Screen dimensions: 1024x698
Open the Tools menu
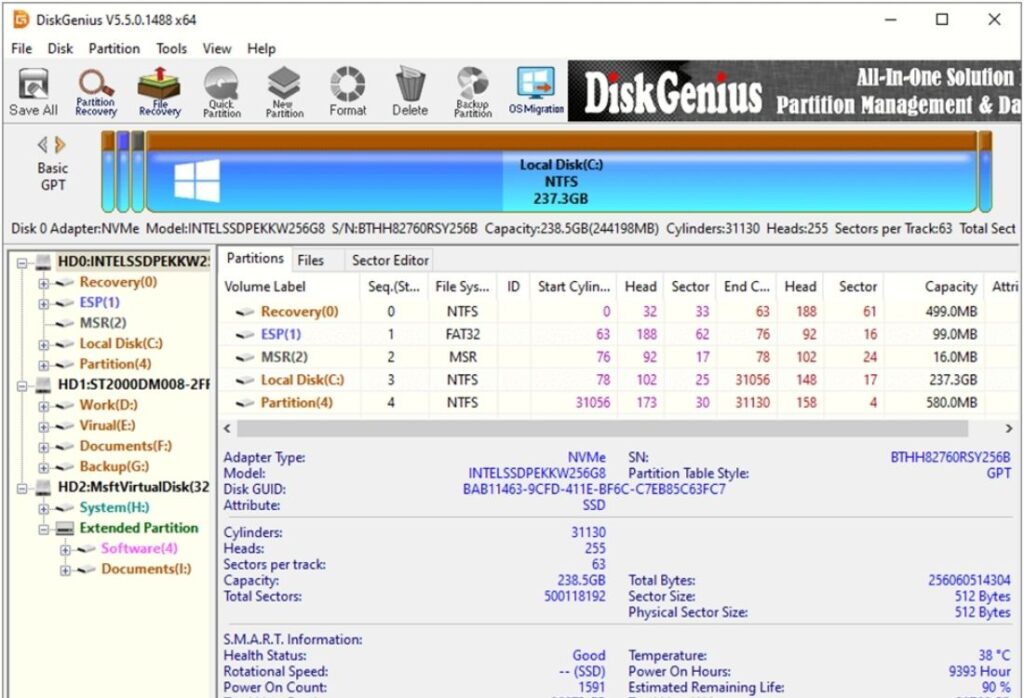pyautogui.click(x=171, y=48)
